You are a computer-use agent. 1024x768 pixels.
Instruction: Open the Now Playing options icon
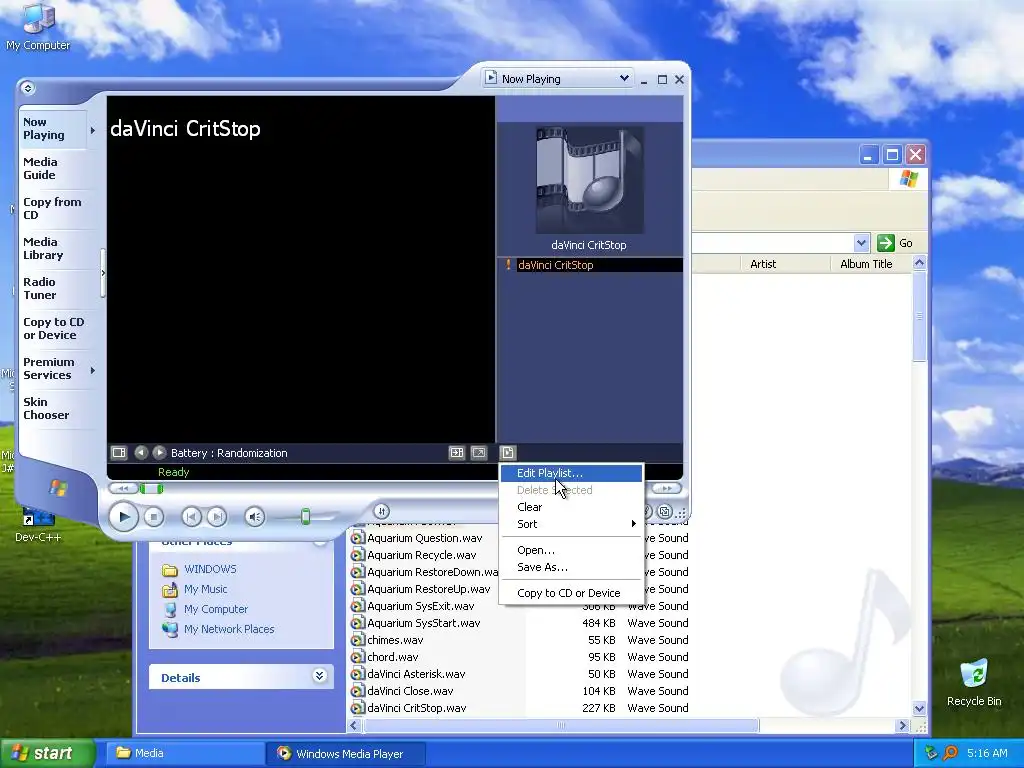119,453
